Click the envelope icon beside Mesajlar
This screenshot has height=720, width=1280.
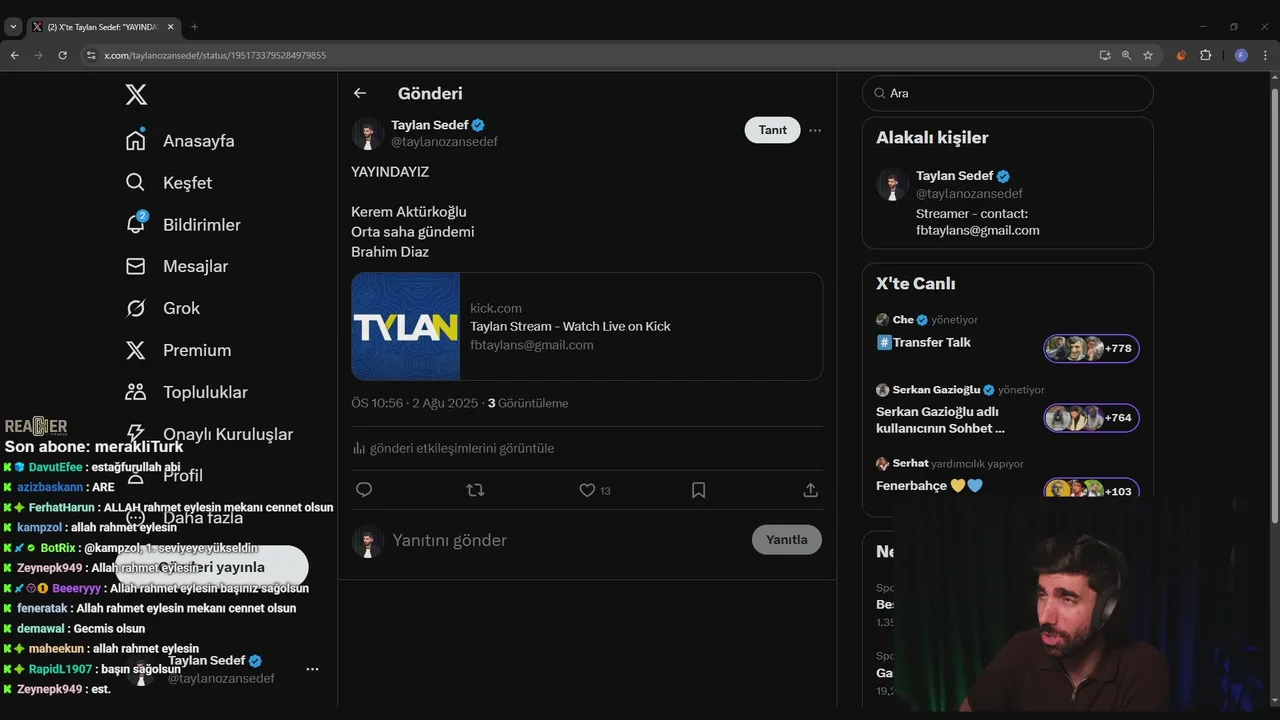tap(136, 266)
